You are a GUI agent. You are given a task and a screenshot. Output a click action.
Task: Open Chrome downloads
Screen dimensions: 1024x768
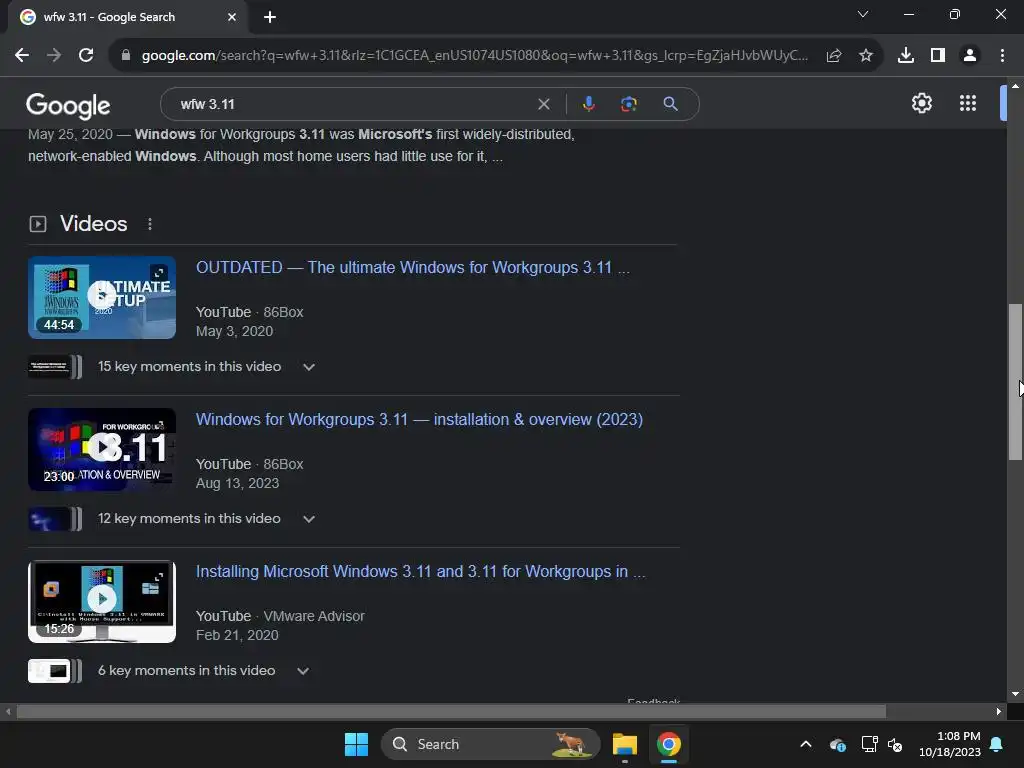click(906, 56)
